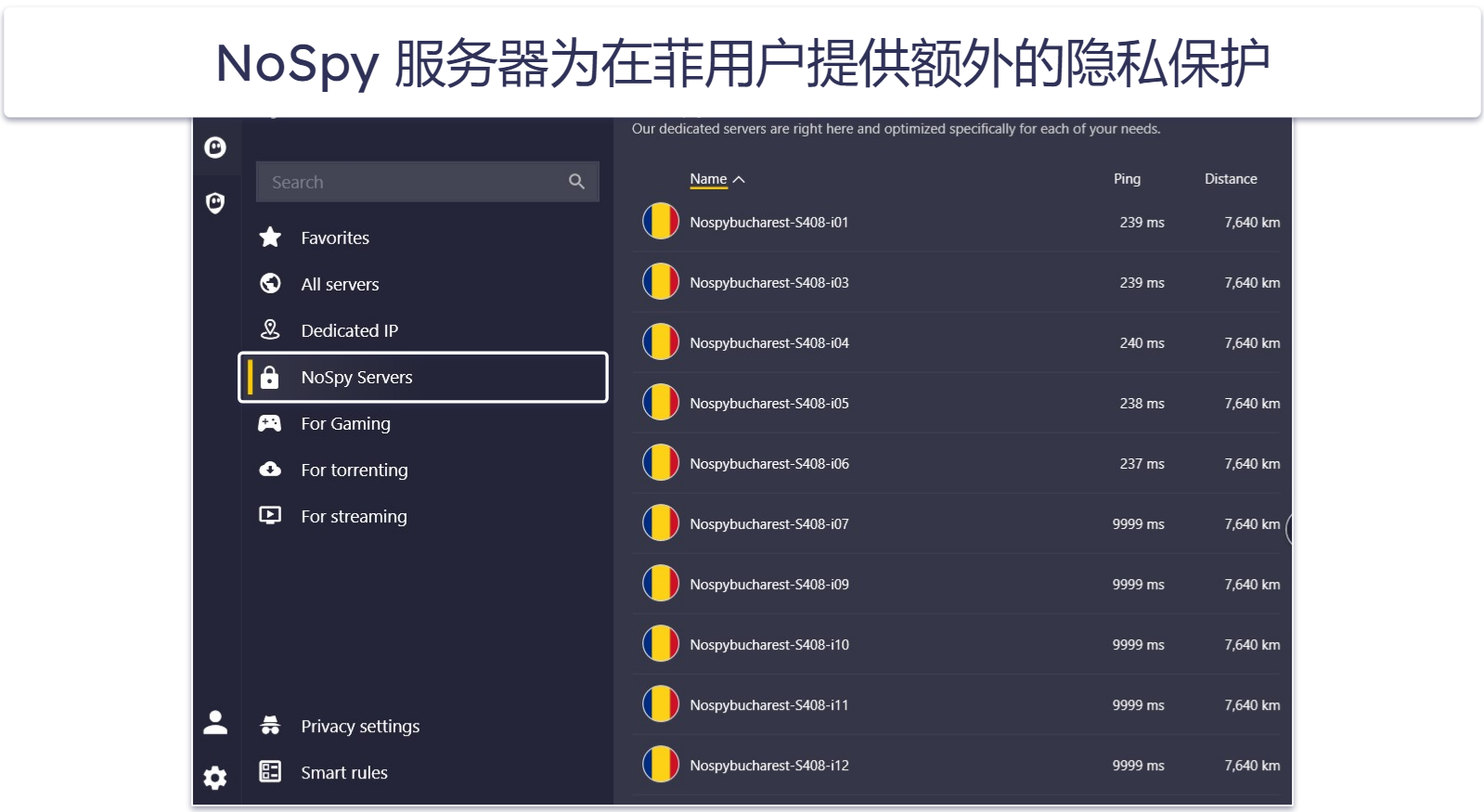The image size is (1484, 812).
Task: Click Romania flag of Nospybucharest-S408-i09
Action: 661,583
